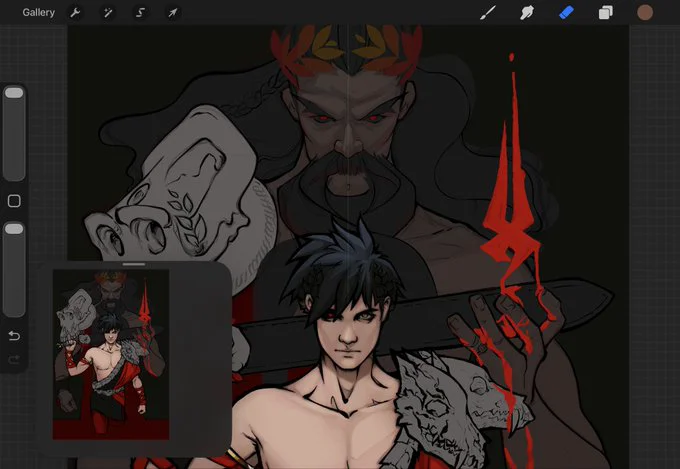Open the Layers panel
Screen dimensions: 680x469
(x=605, y=13)
